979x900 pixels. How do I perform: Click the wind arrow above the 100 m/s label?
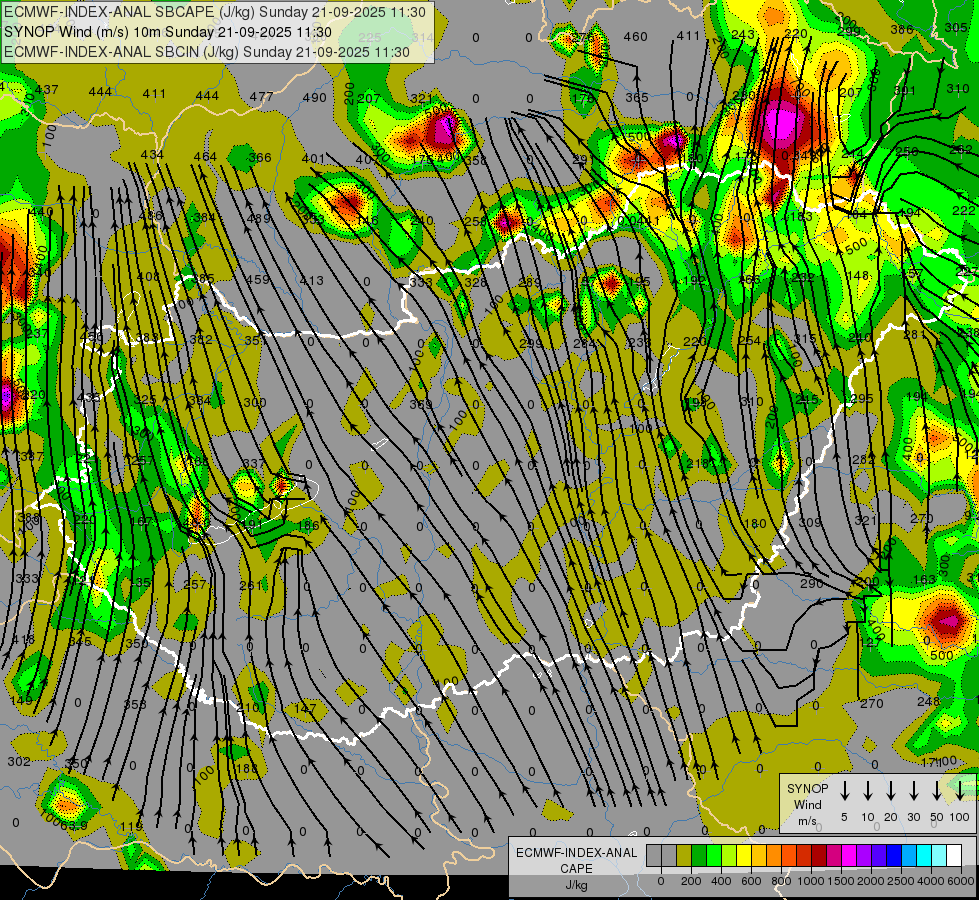coord(960,789)
